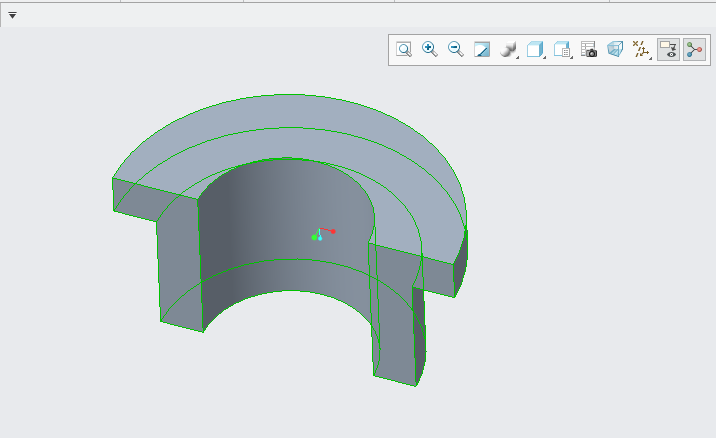Open the View Manager

[x=562, y=49]
